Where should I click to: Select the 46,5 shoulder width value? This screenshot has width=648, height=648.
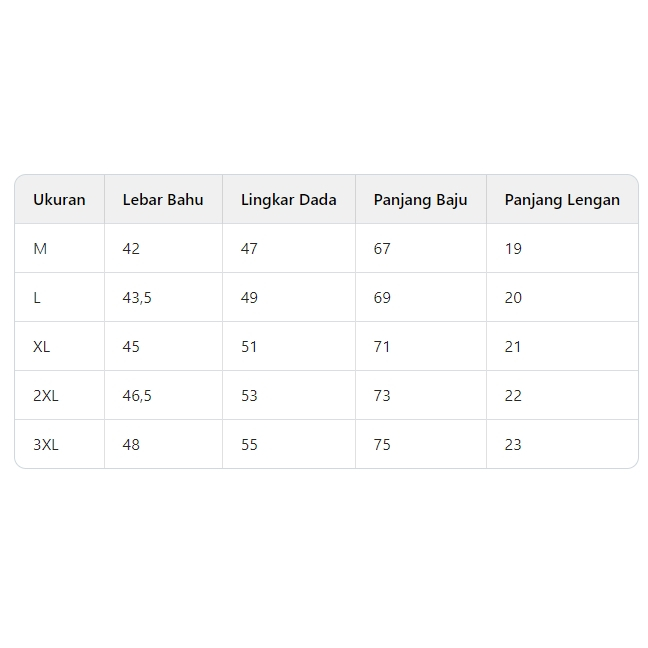137,395
